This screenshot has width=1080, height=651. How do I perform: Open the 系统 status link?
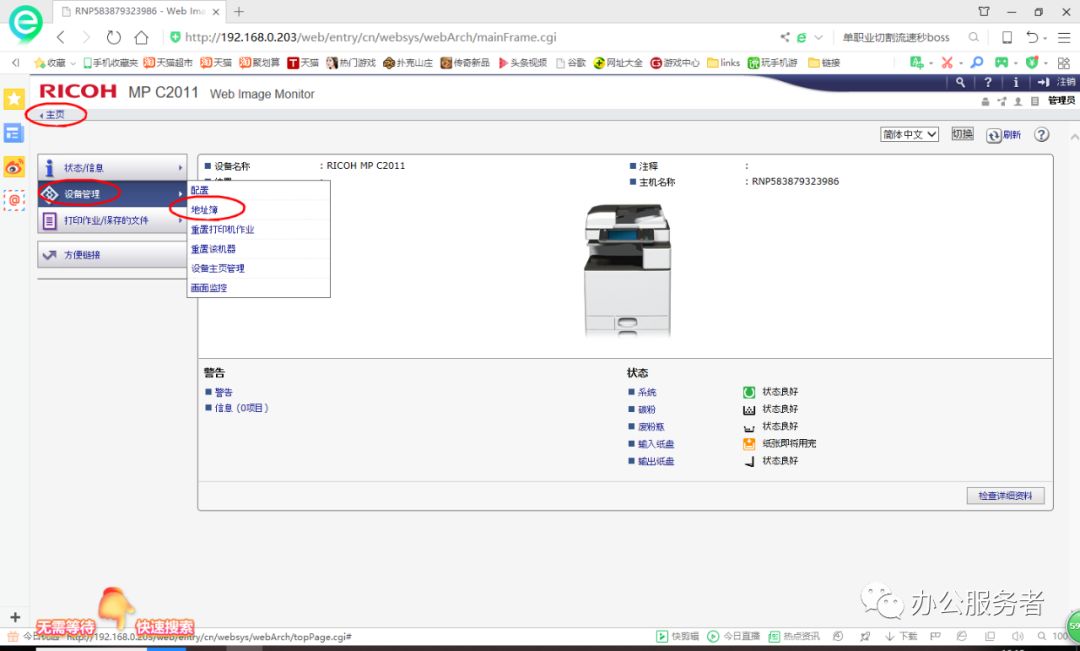tap(647, 392)
